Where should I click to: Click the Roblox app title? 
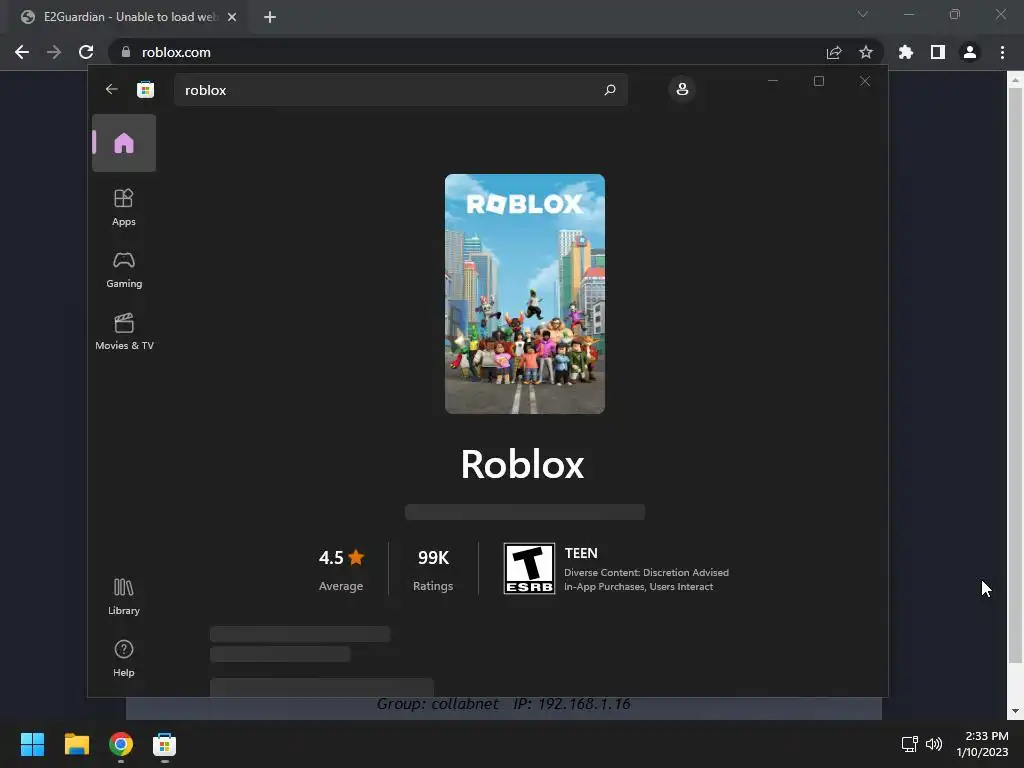[x=522, y=464]
